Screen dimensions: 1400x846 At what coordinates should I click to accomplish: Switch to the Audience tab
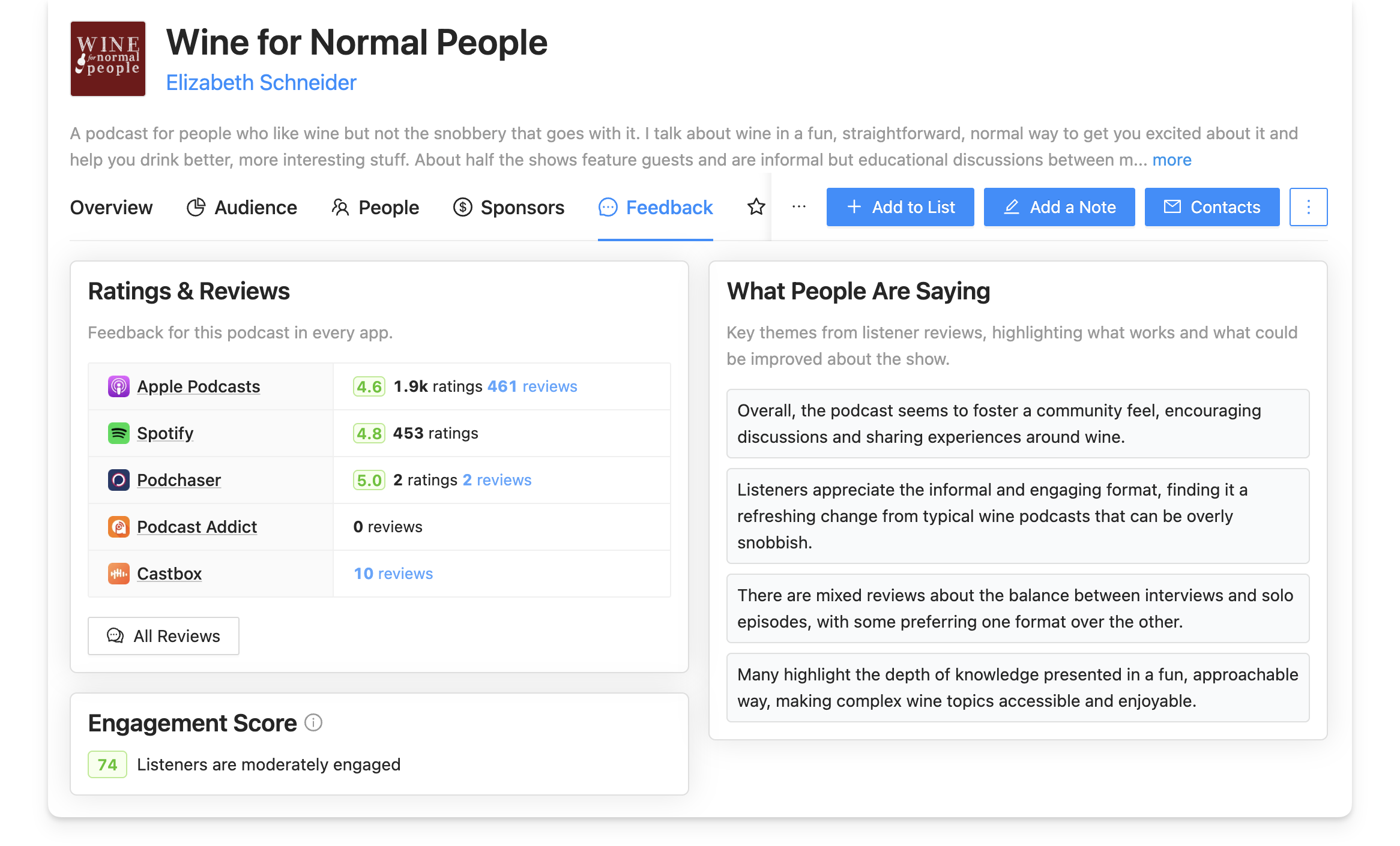coord(242,208)
